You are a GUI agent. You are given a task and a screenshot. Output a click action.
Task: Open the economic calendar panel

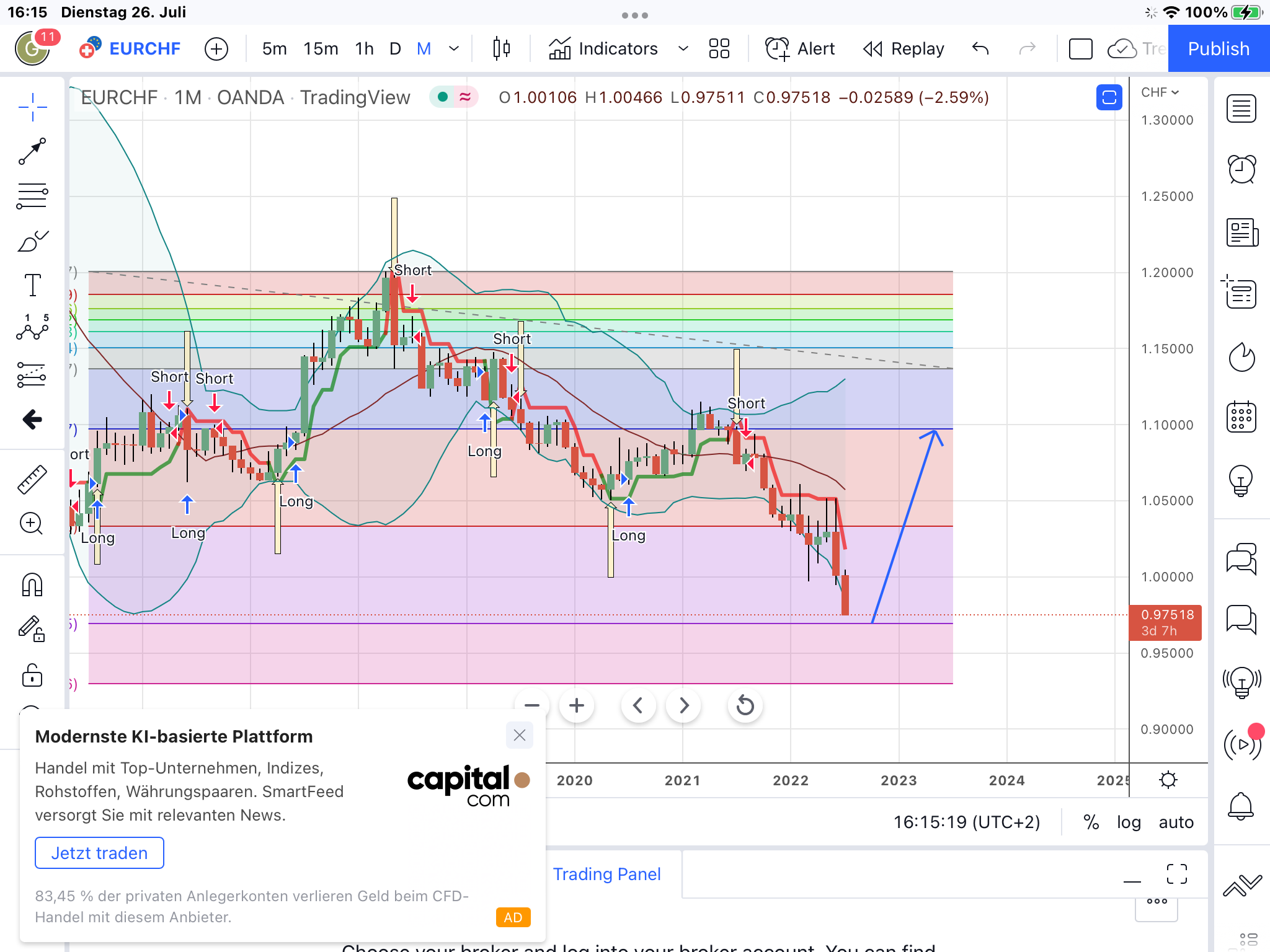point(1241,417)
